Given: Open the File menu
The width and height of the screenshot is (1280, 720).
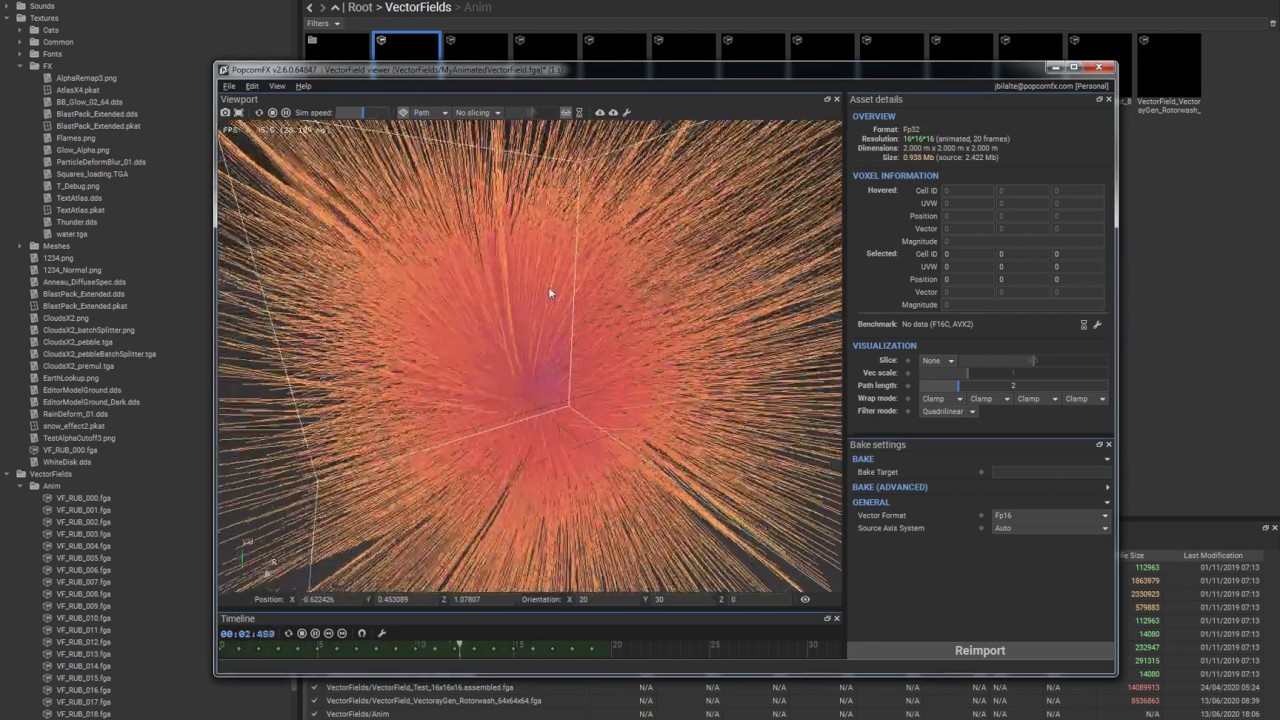Looking at the screenshot, I should tap(229, 86).
